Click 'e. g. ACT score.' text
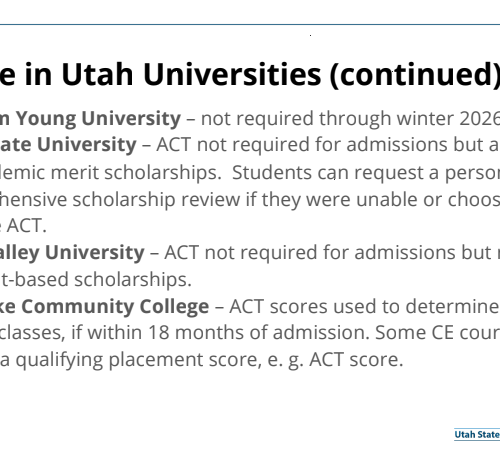The width and height of the screenshot is (500, 458). pyautogui.click(x=335, y=360)
